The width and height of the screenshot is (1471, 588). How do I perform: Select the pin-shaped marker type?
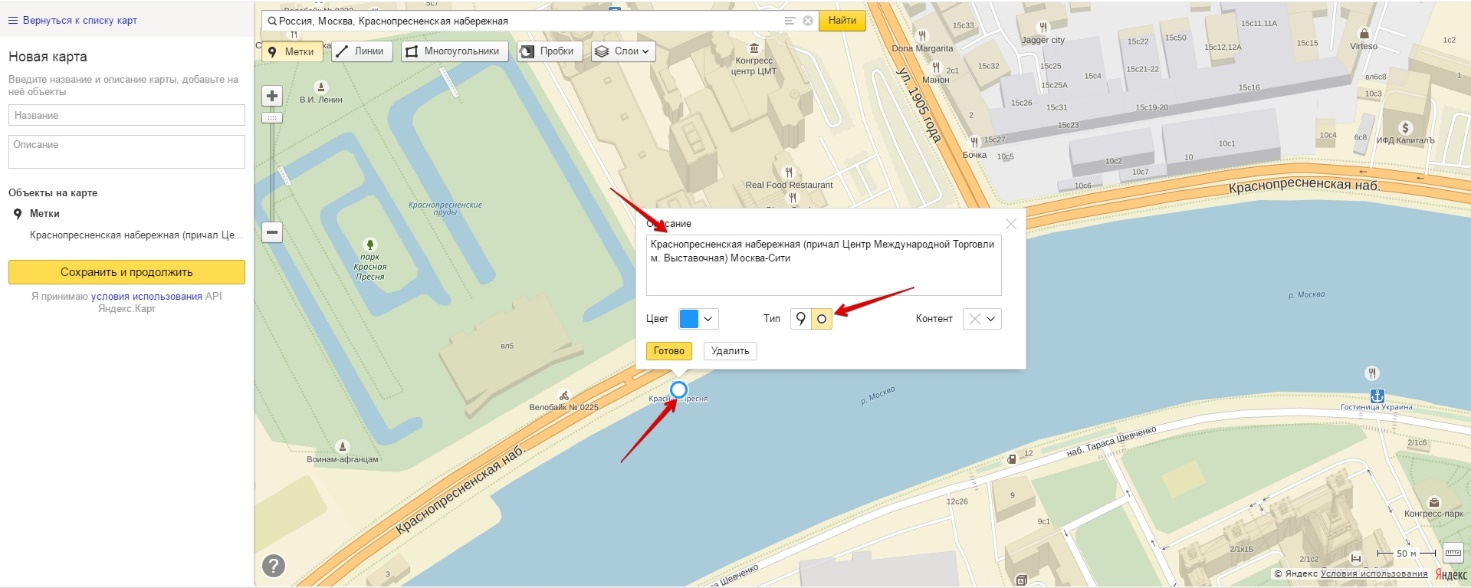click(x=800, y=319)
